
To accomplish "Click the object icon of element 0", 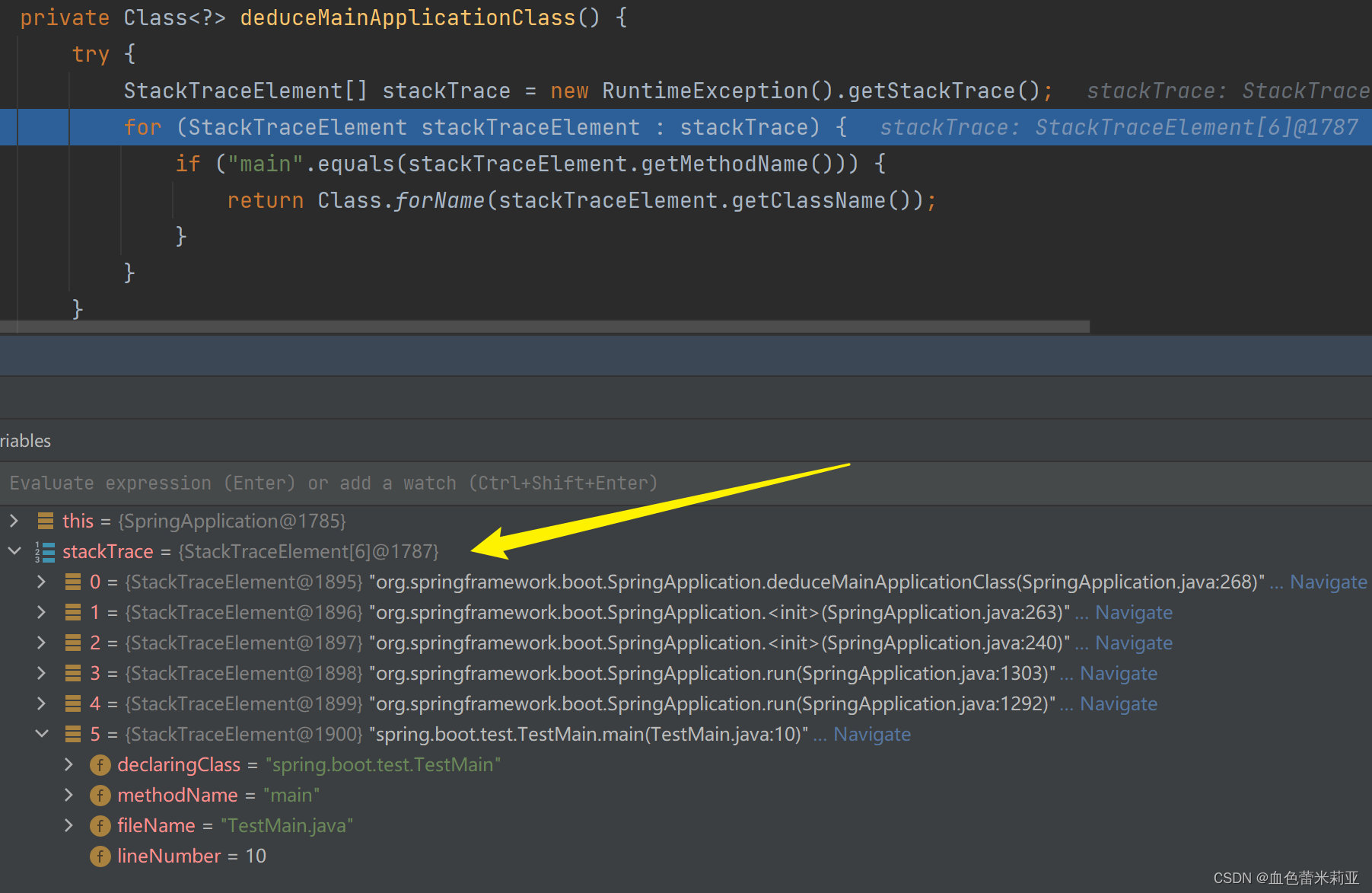I will [73, 582].
